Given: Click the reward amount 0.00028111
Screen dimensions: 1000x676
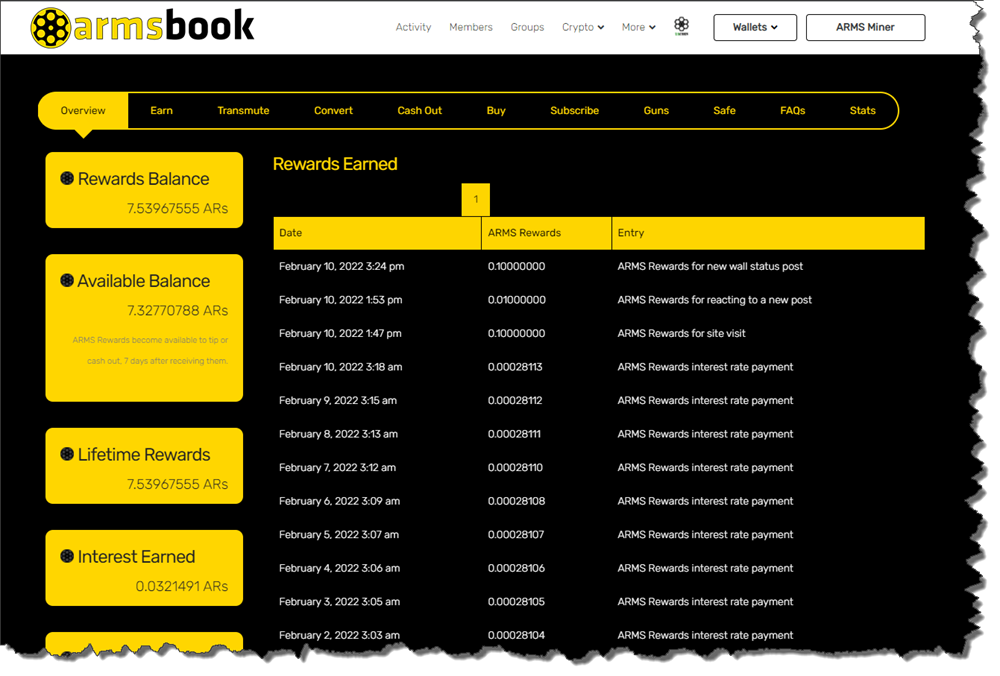Looking at the screenshot, I should (x=514, y=434).
